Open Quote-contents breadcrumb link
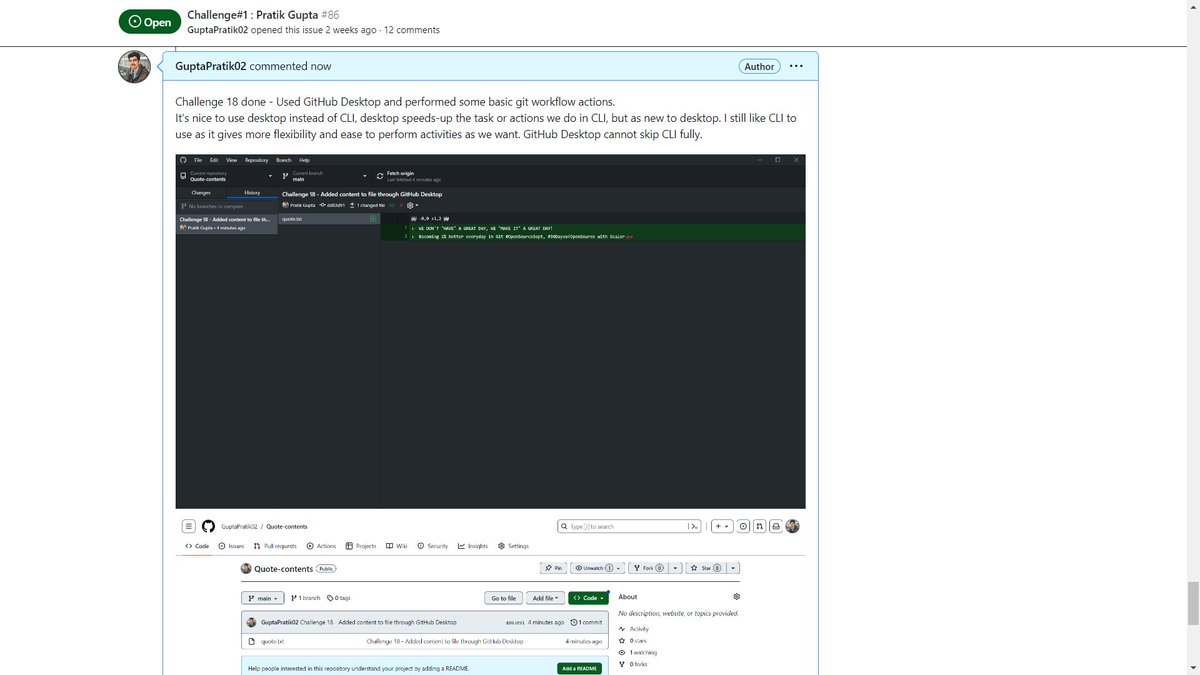Screen dimensions: 1200x675 [287, 526]
